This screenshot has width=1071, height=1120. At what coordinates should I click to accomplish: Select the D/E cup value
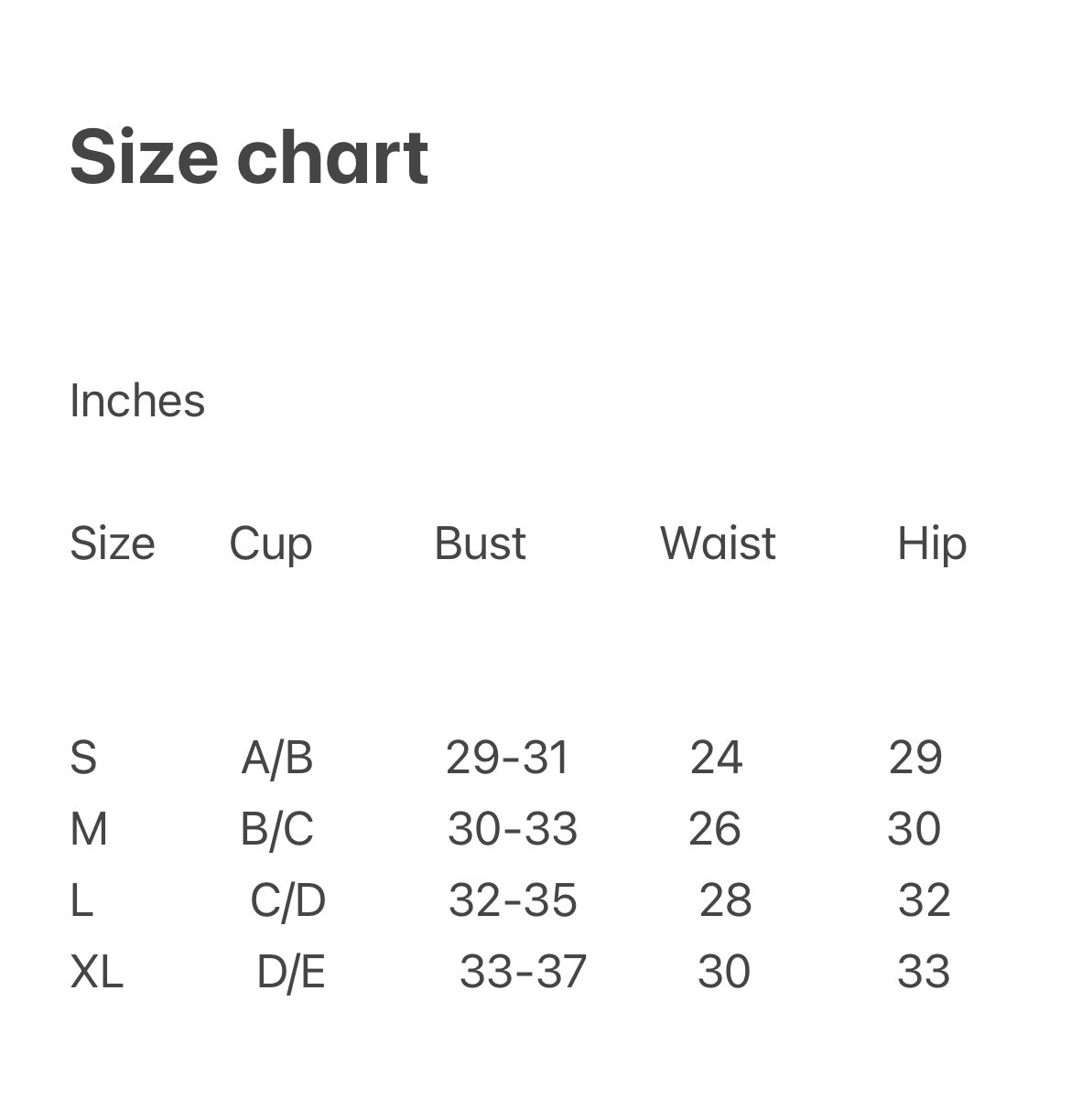(x=291, y=972)
